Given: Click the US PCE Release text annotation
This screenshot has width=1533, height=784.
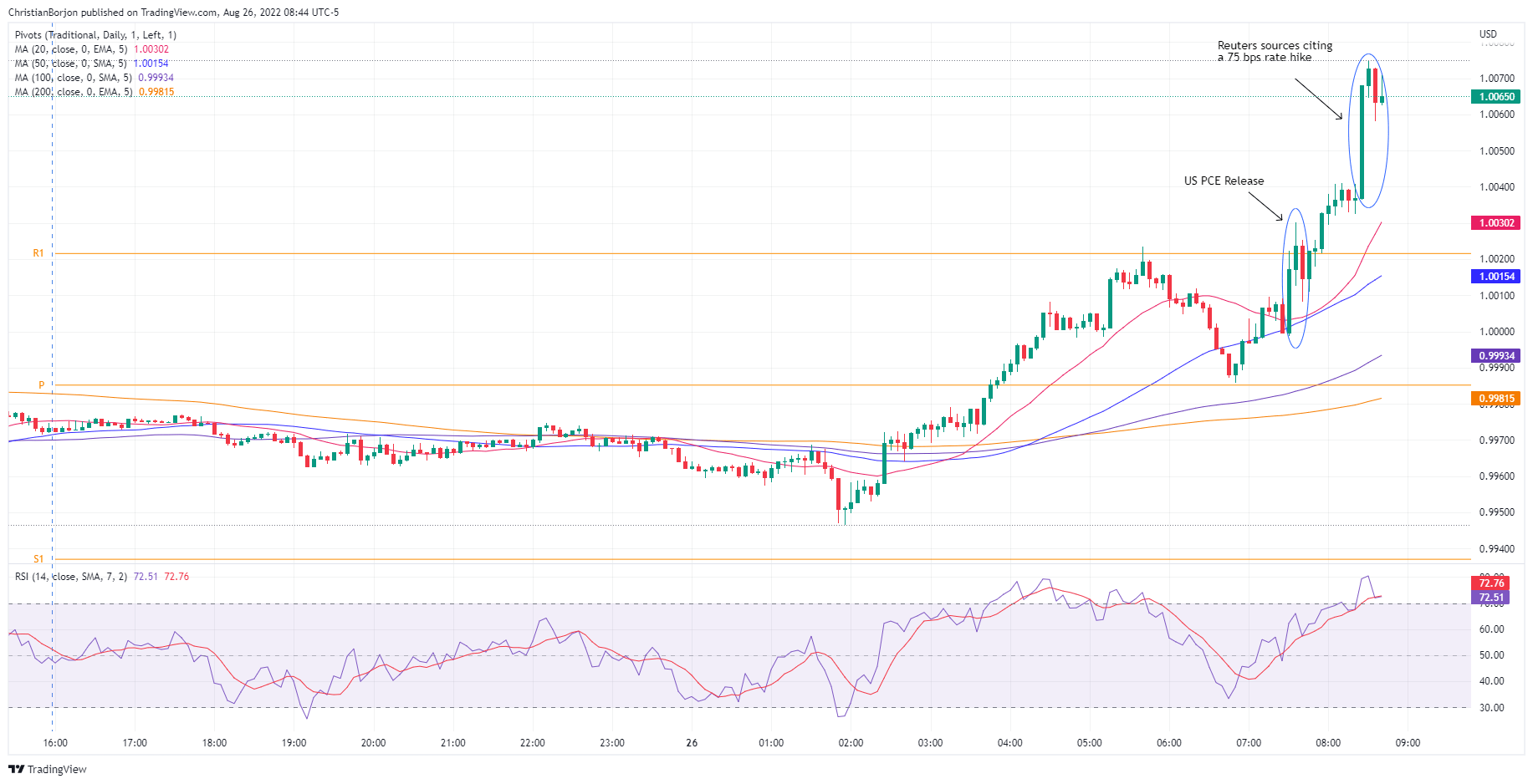Looking at the screenshot, I should [1224, 181].
